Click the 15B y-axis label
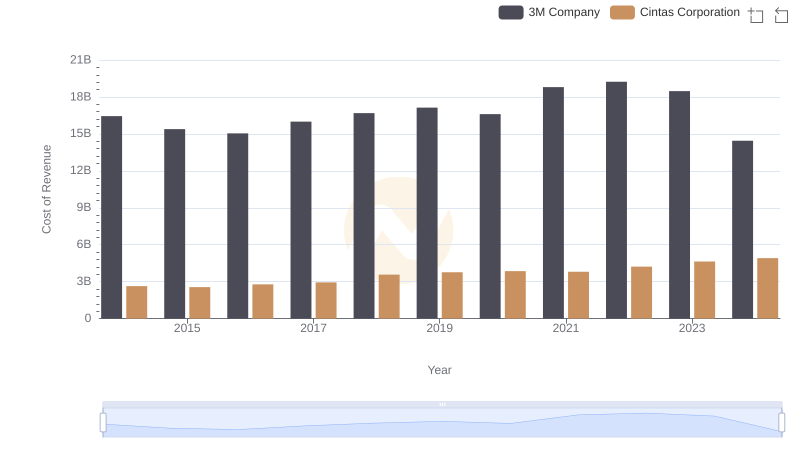This screenshot has height=461, width=800. tap(81, 134)
